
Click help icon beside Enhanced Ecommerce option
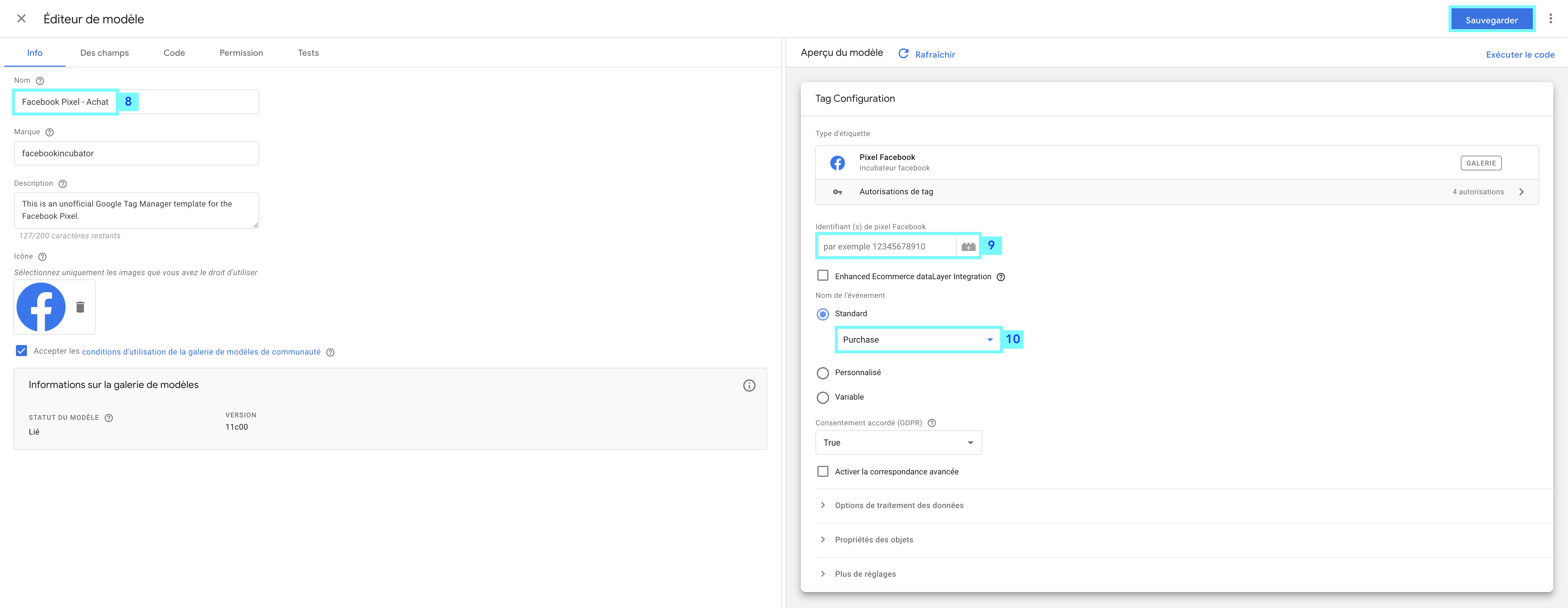(x=1001, y=277)
